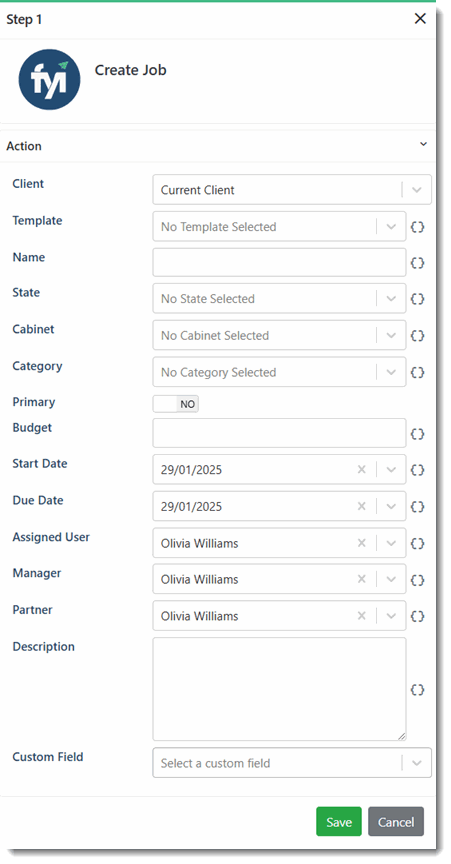Click the Cancel button

click(396, 822)
